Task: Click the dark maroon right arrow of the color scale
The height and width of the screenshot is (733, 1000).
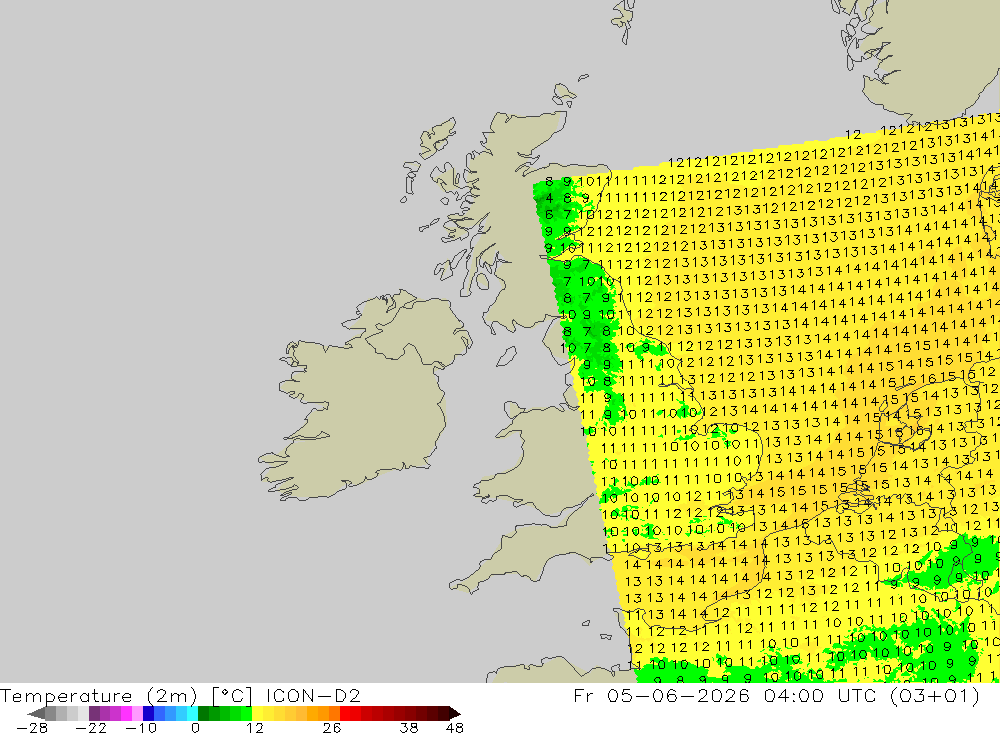Action: click(x=454, y=713)
